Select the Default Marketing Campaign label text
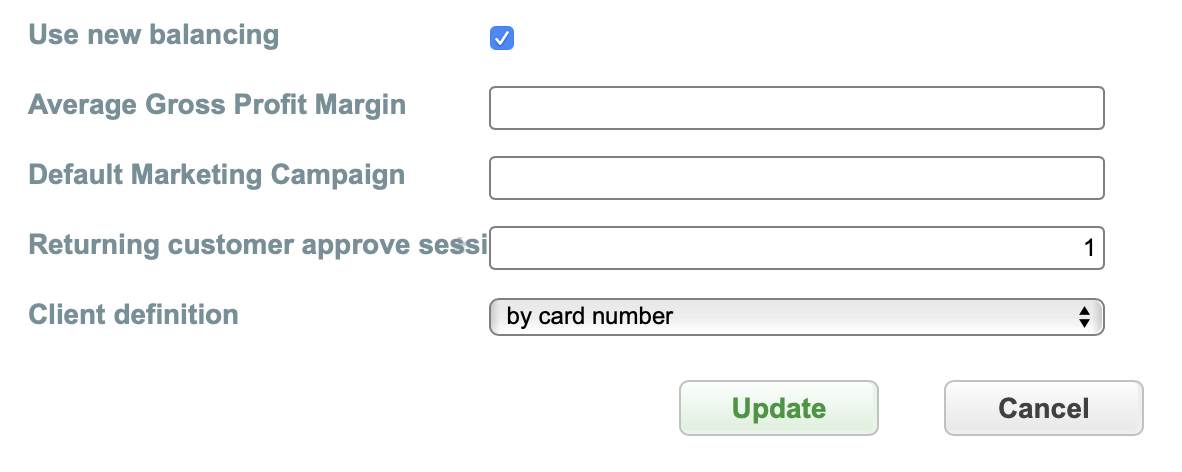 [217, 175]
